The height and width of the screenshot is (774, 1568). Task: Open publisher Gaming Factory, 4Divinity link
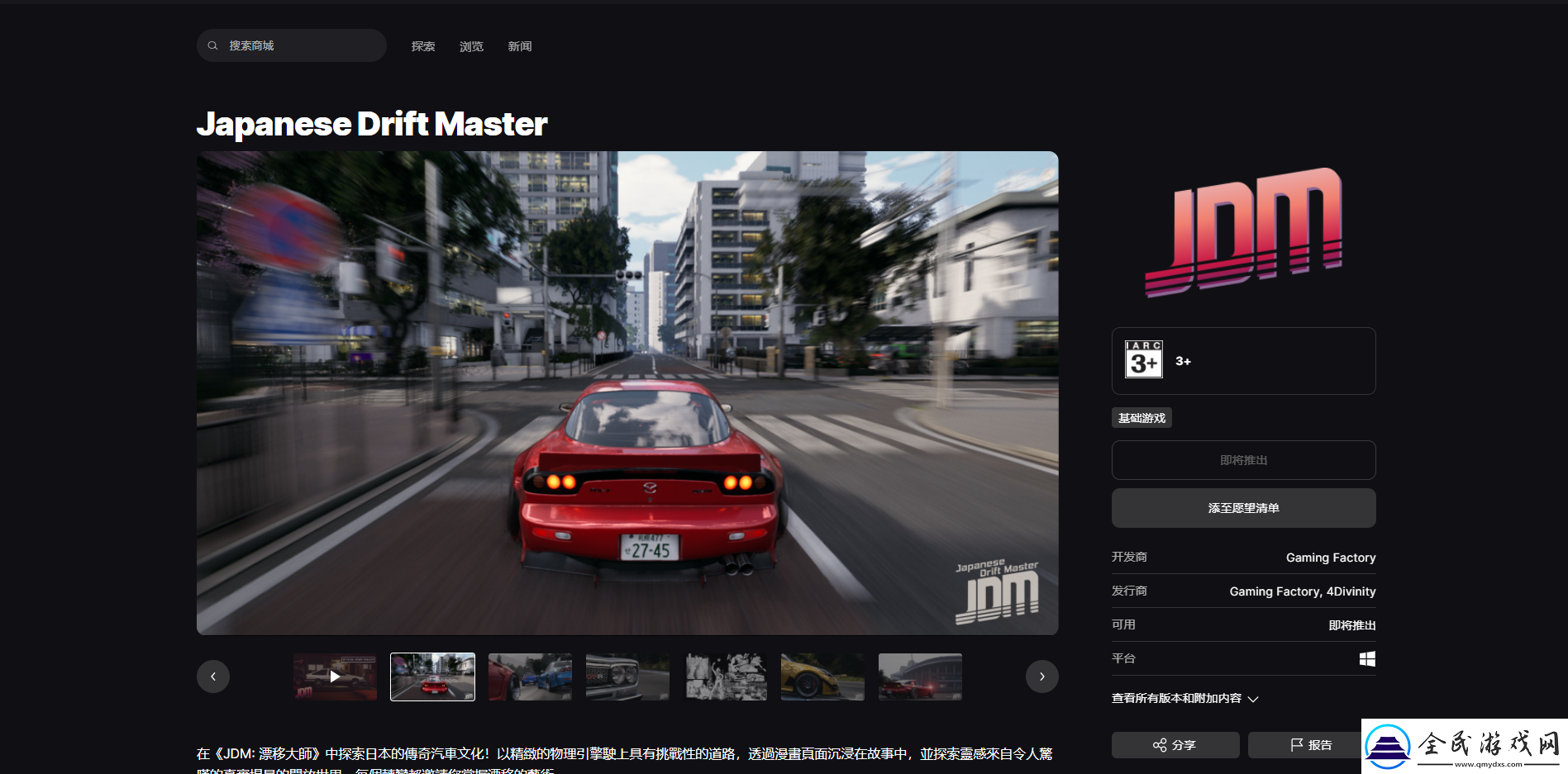(x=1303, y=591)
